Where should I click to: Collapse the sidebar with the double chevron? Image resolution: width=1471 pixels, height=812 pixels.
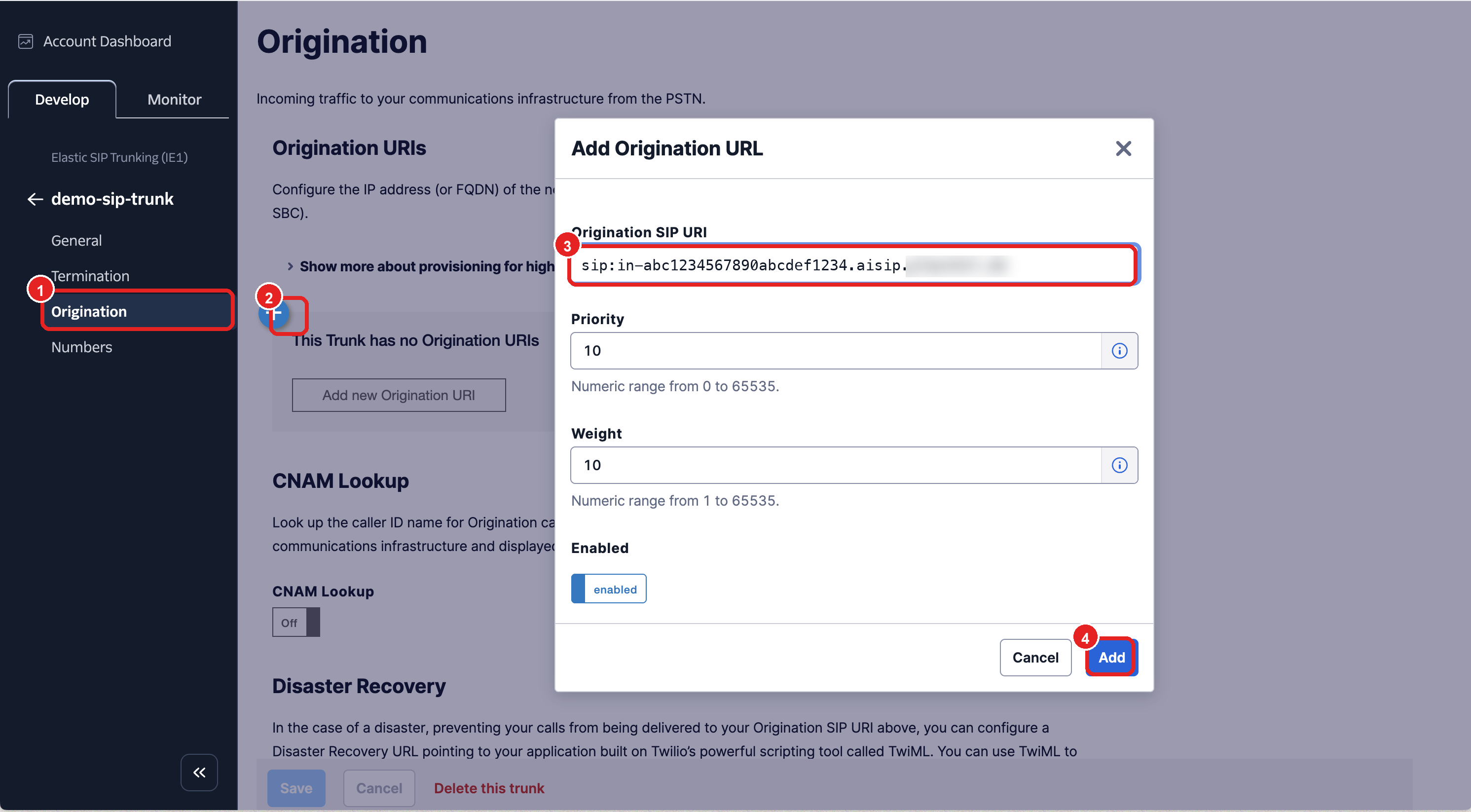[199, 772]
